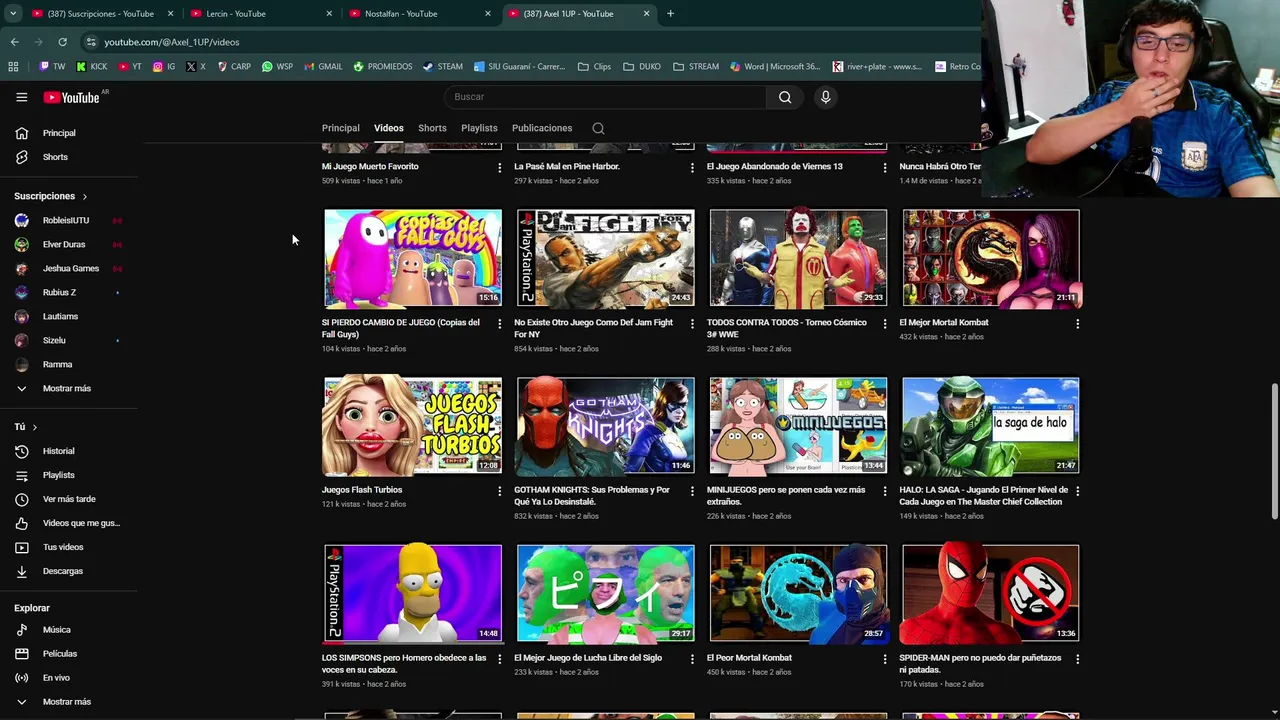This screenshot has width=1280, height=720.
Task: Open the browser tab list dropdown
Action: tap(15, 14)
